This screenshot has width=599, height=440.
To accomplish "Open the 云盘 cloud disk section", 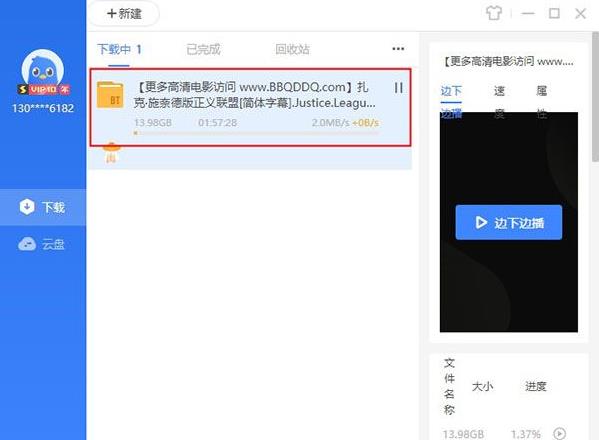I will pyautogui.click(x=43, y=244).
